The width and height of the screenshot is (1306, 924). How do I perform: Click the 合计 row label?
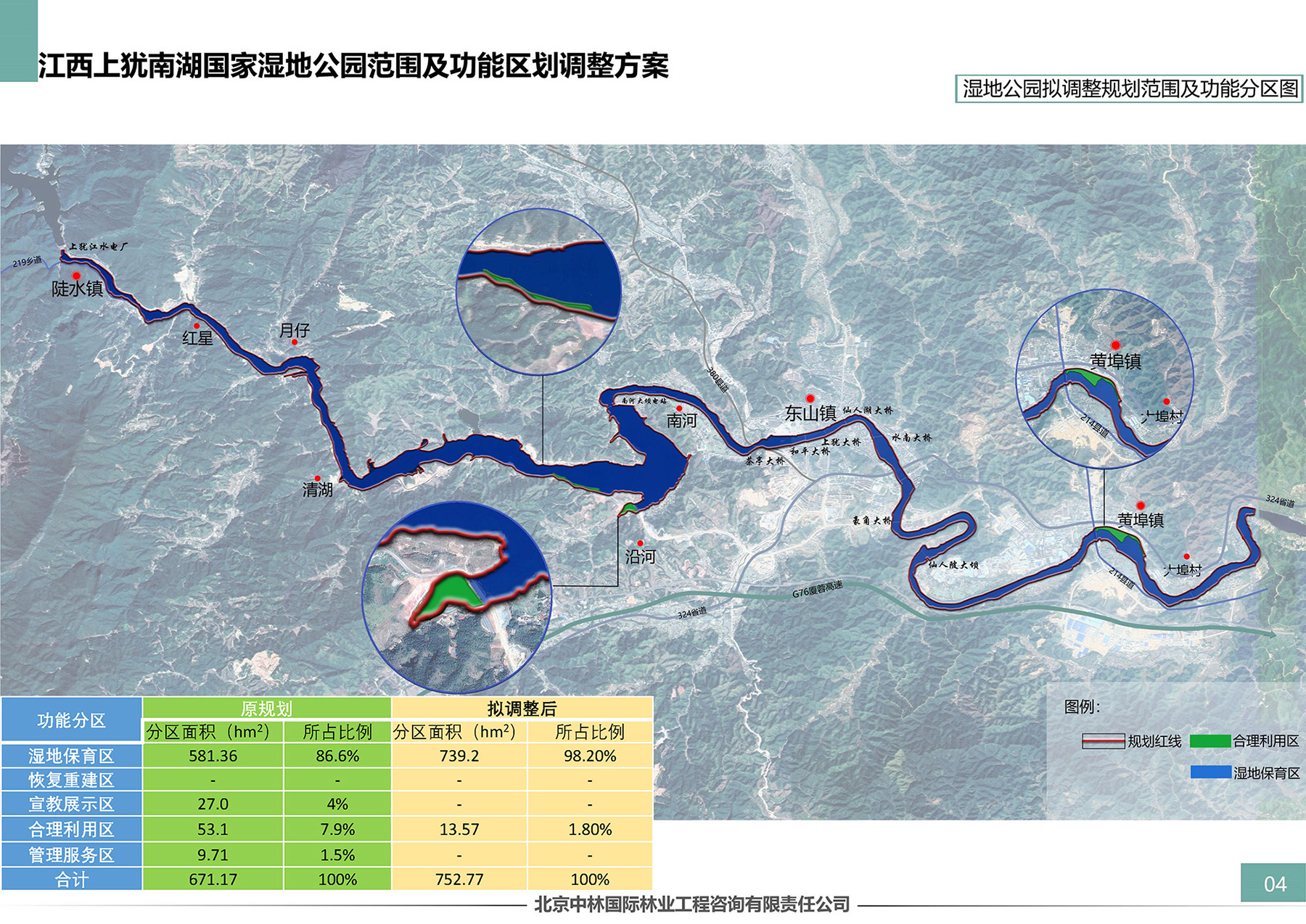tap(71, 879)
